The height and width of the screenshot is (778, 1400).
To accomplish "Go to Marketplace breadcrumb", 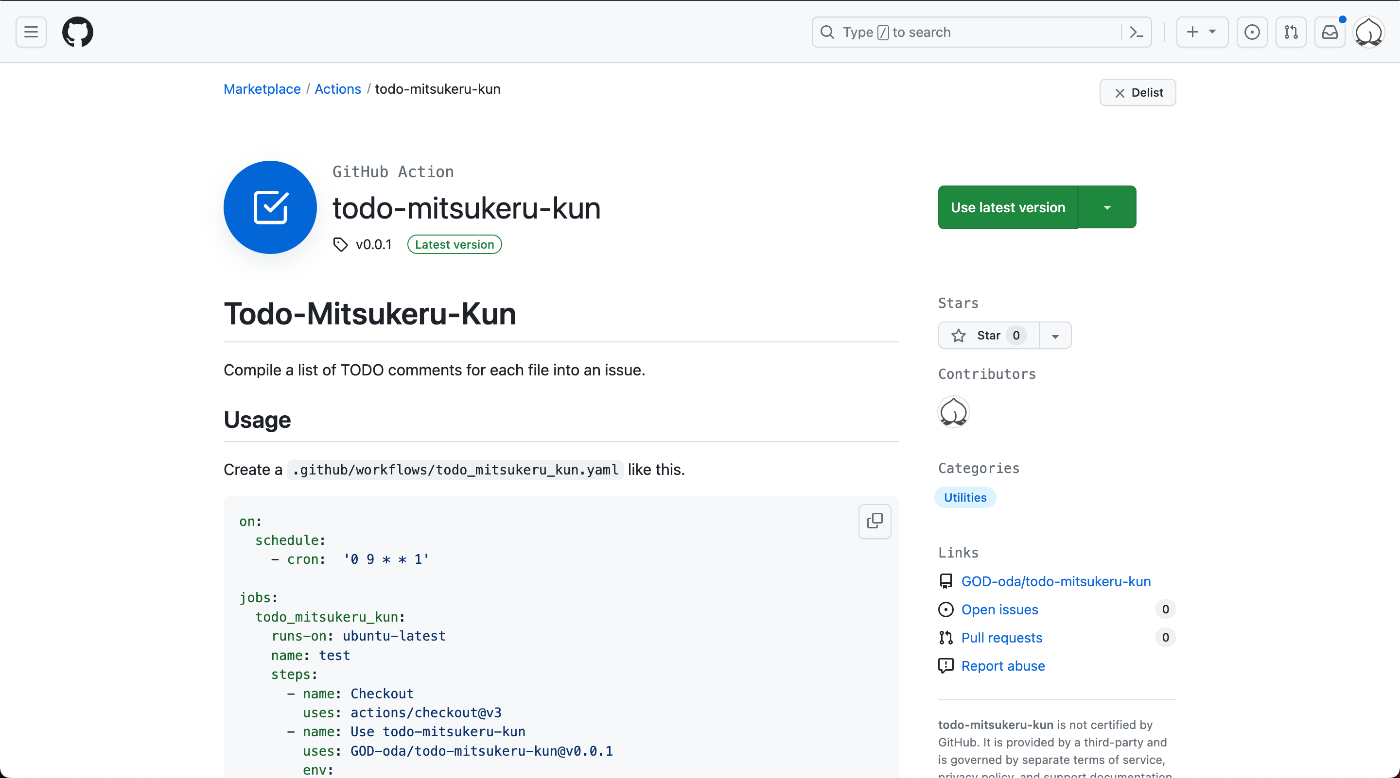I will point(262,89).
